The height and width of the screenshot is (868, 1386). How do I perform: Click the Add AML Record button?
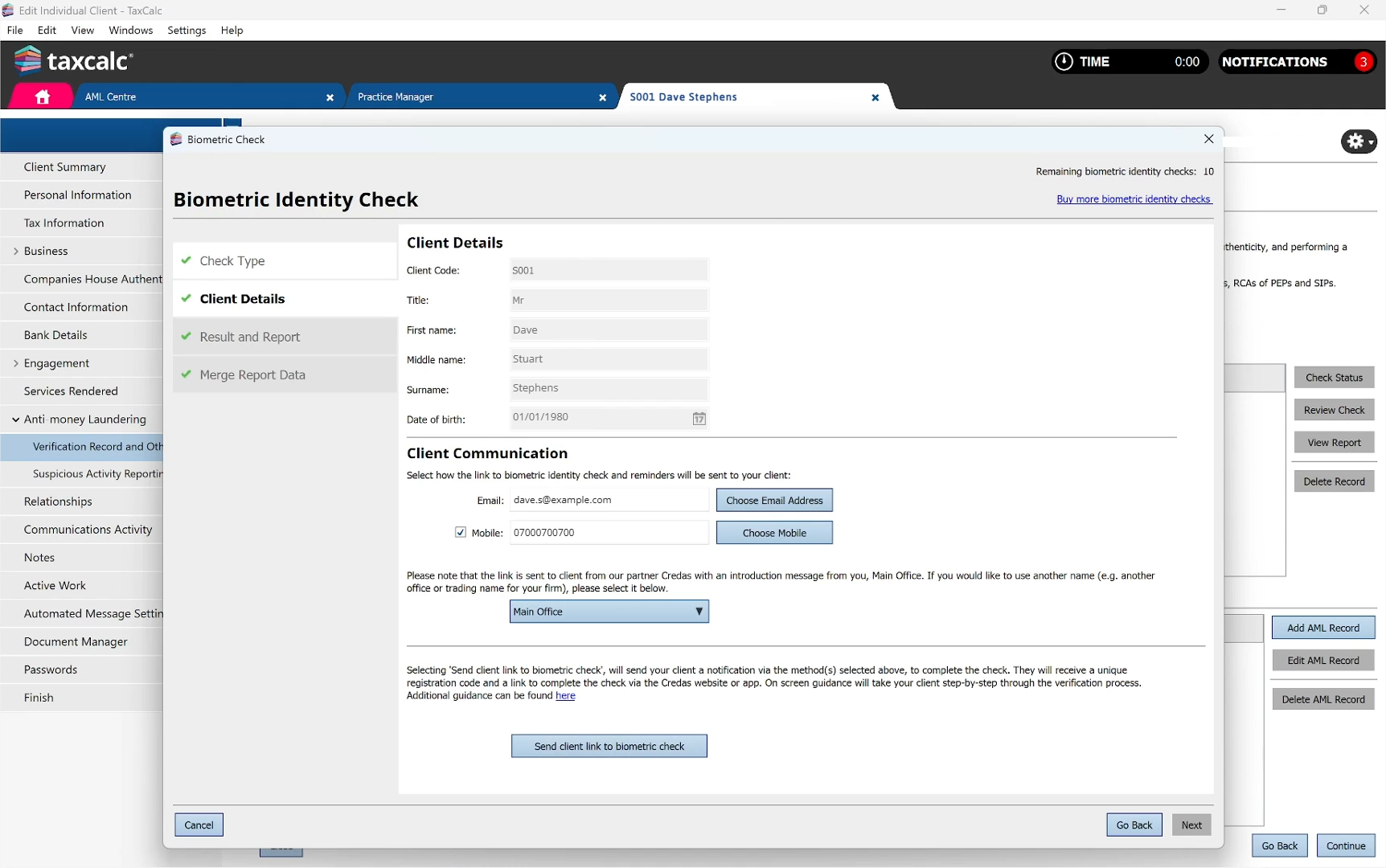[x=1323, y=628]
